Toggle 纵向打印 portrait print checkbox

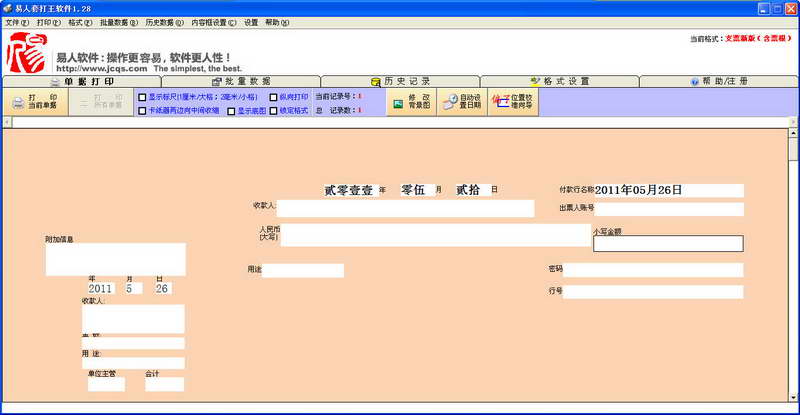pyautogui.click(x=273, y=97)
